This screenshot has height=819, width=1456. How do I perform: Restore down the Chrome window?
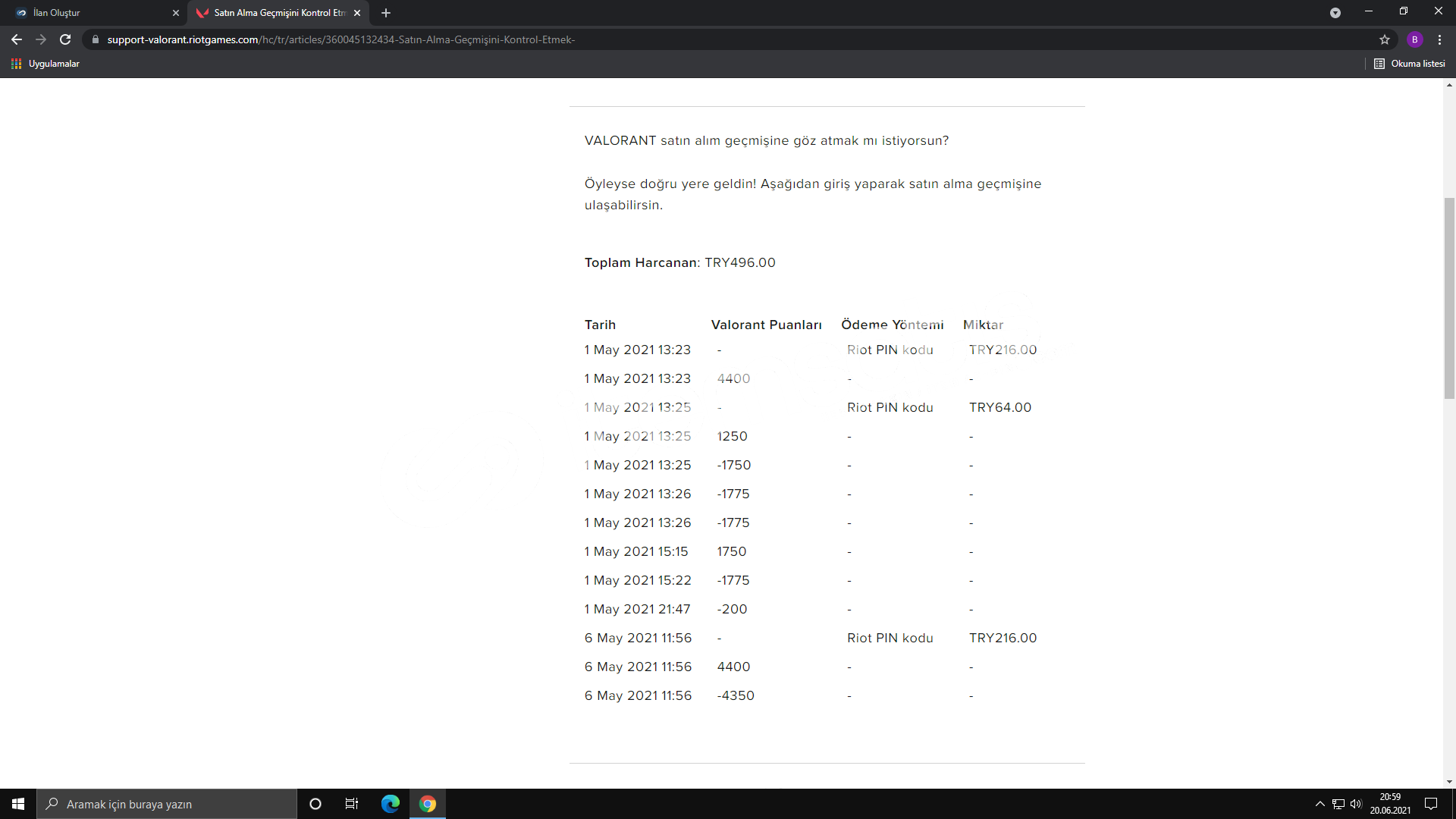point(1404,11)
